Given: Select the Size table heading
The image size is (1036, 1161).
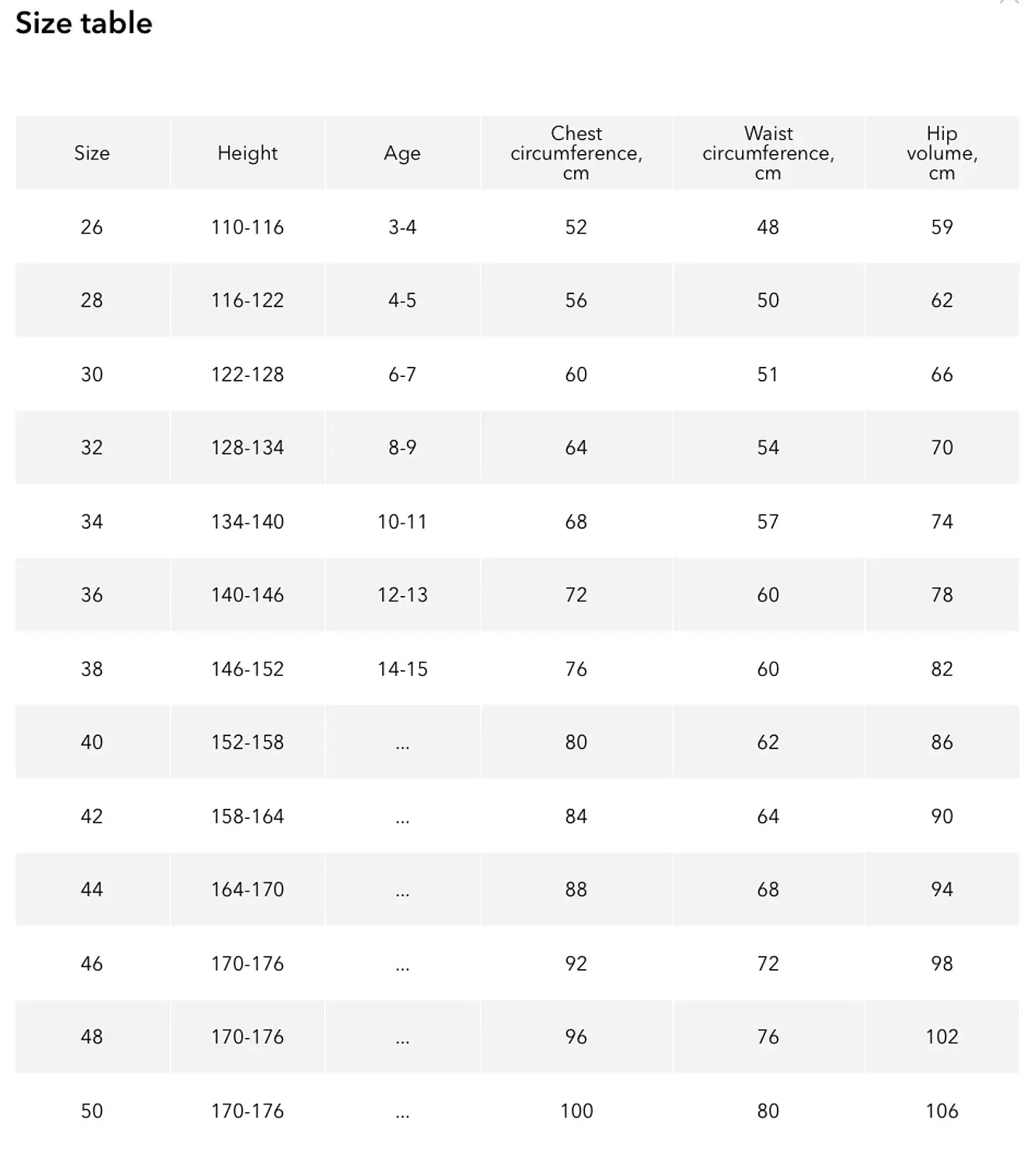Looking at the screenshot, I should 84,23.
